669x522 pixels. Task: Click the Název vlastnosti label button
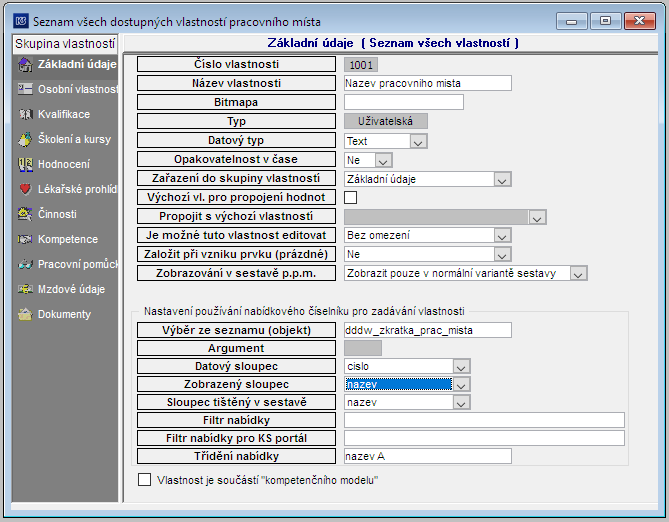pos(236,83)
